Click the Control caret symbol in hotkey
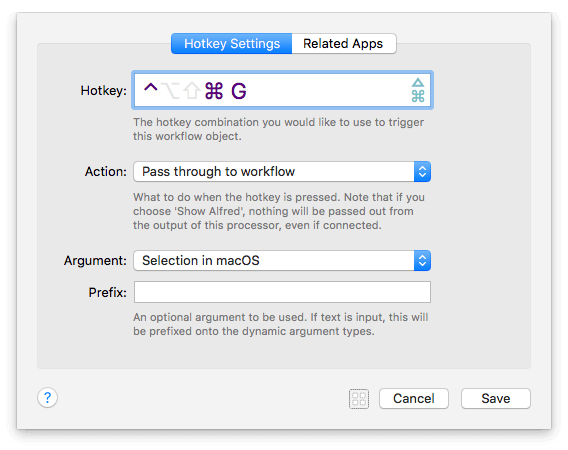Image resolution: width=568 pixels, height=450 pixels. 151,88
